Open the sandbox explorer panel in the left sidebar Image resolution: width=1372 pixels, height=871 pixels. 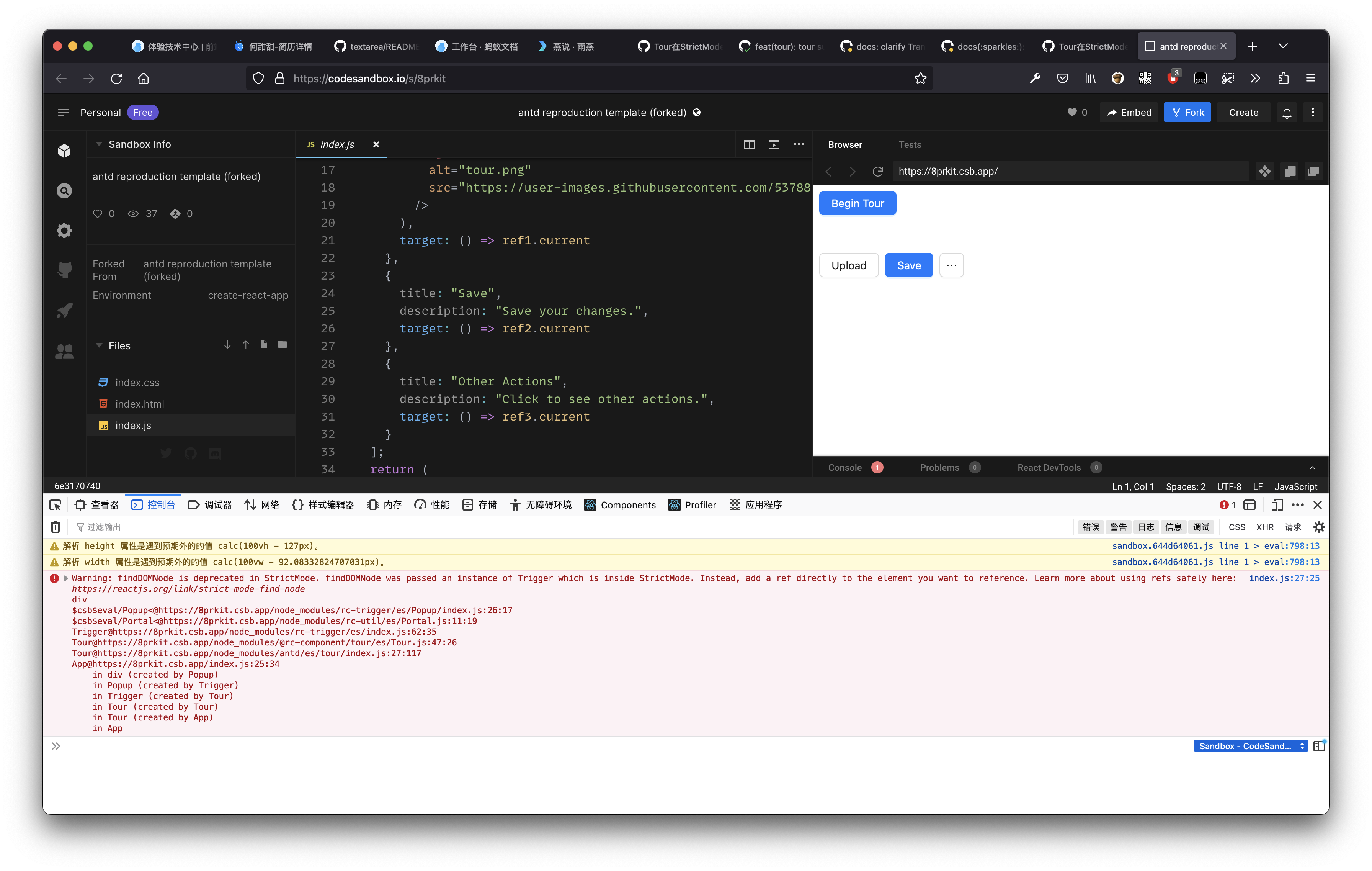point(64,151)
